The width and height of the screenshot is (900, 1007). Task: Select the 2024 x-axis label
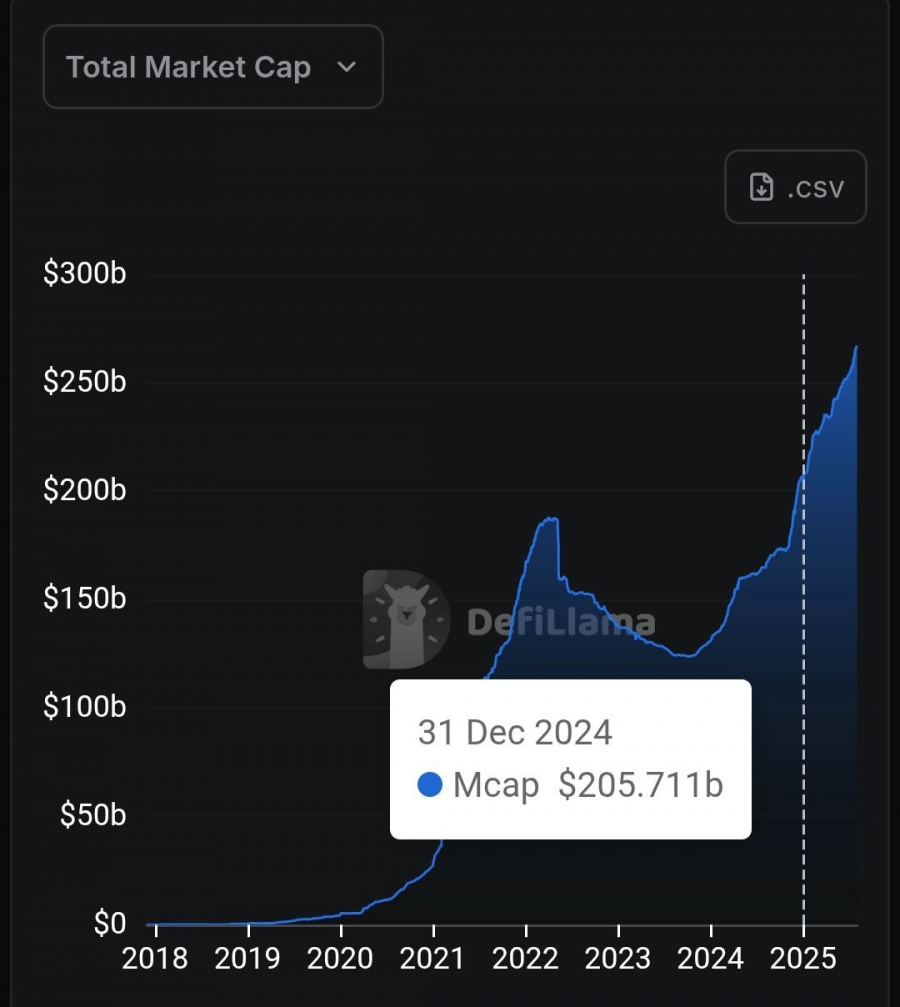tap(711, 958)
